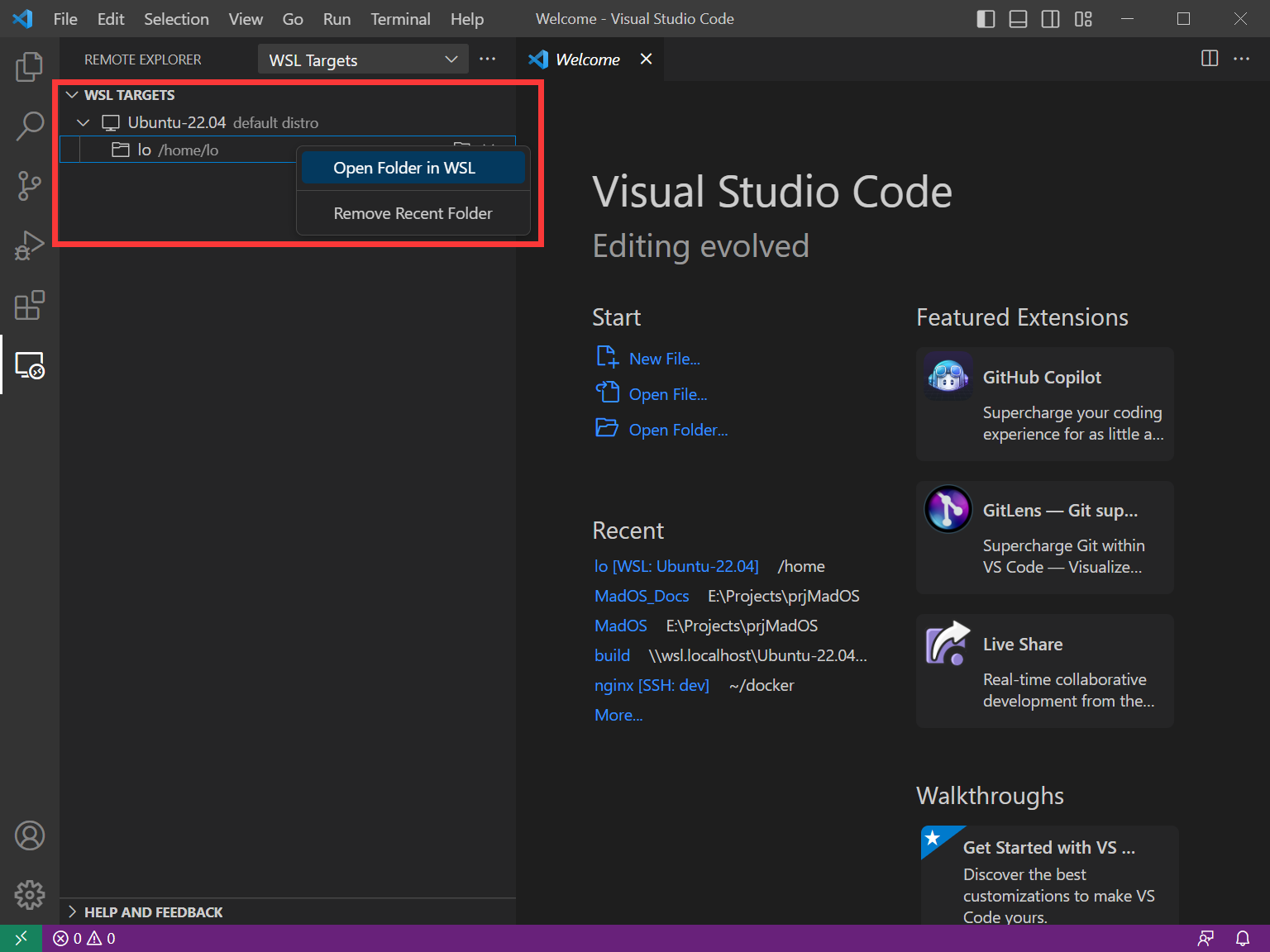Split the editor right
This screenshot has width=1270, height=952.
[x=1210, y=58]
